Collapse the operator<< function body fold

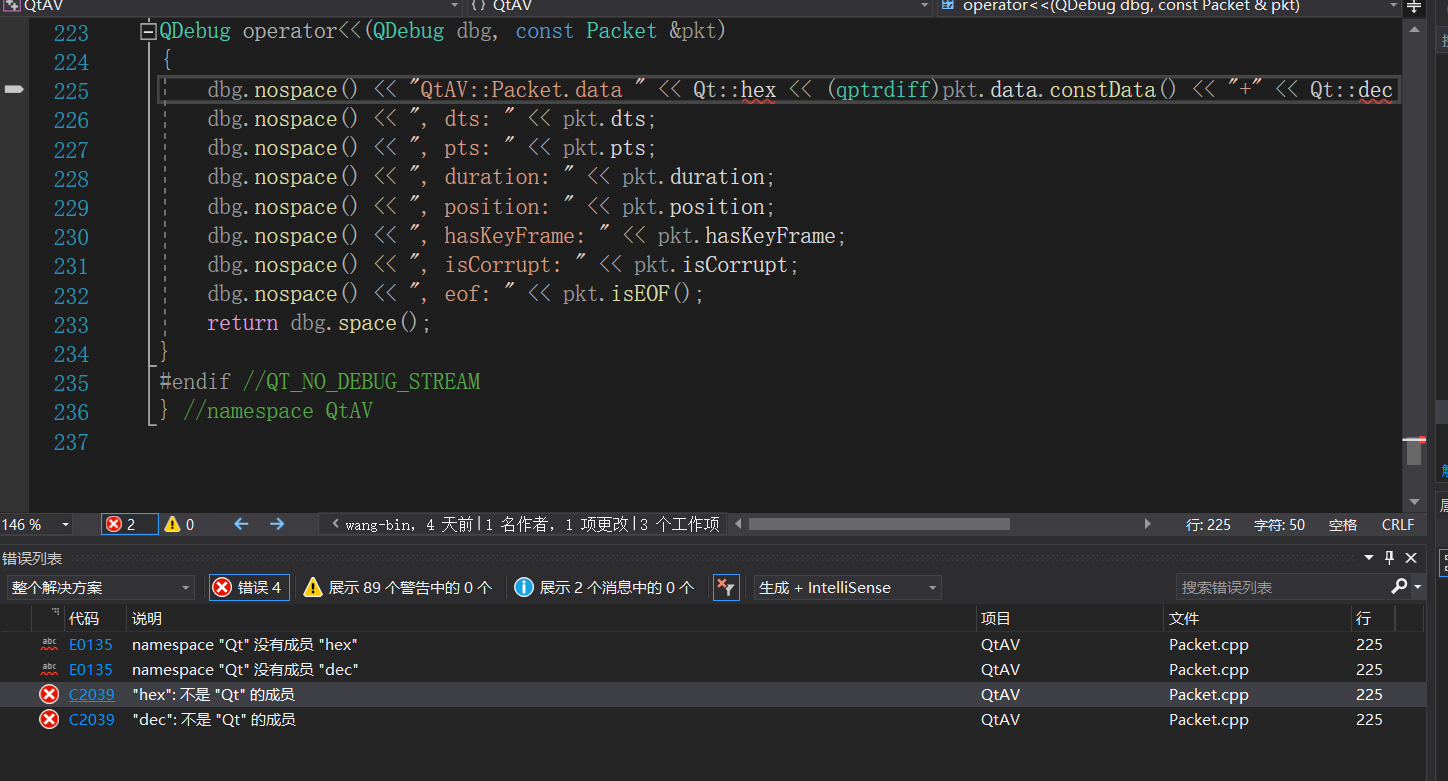147,30
